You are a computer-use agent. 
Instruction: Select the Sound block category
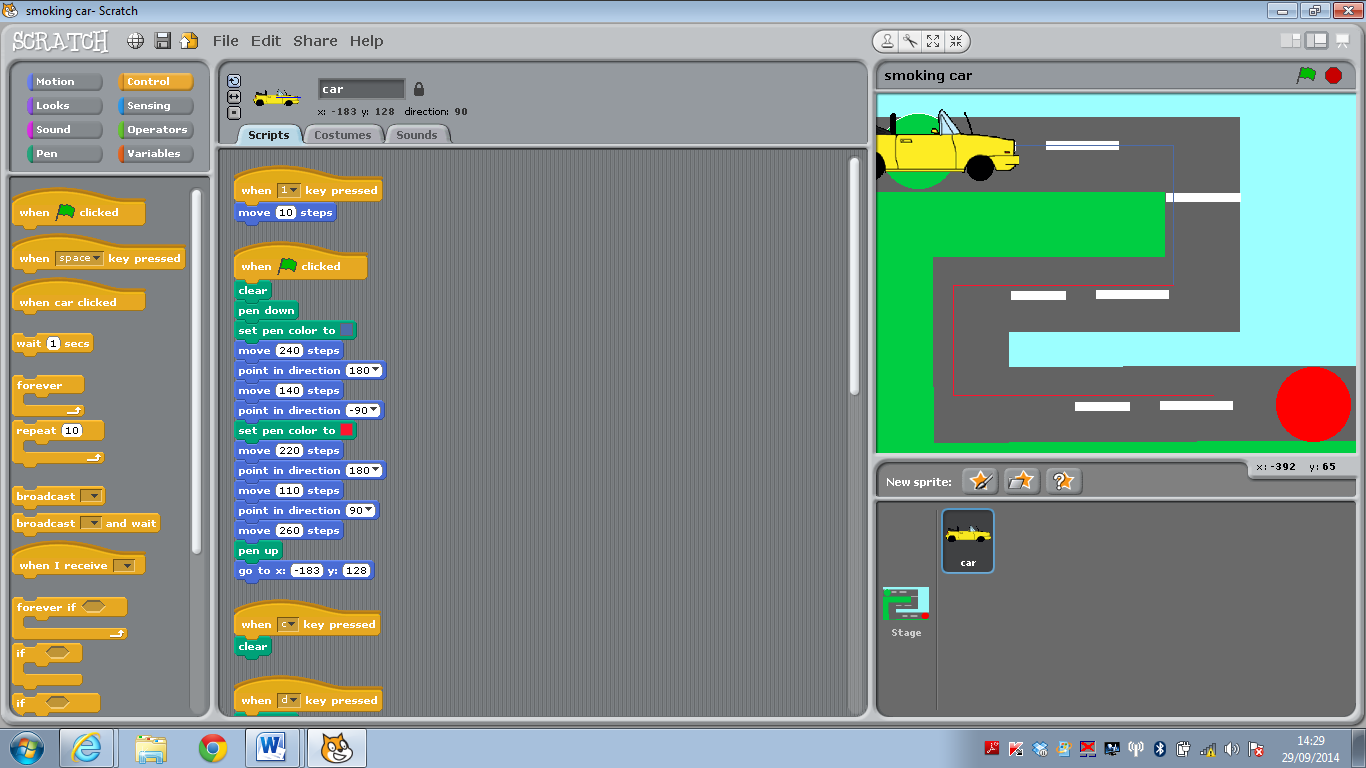click(x=65, y=130)
